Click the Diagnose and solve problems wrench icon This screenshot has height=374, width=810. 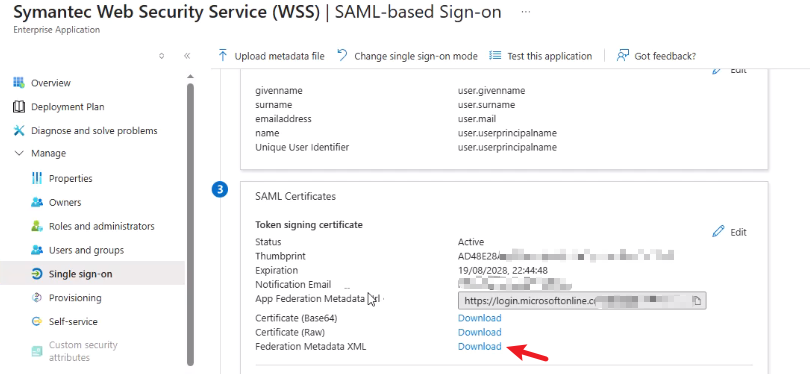click(19, 131)
